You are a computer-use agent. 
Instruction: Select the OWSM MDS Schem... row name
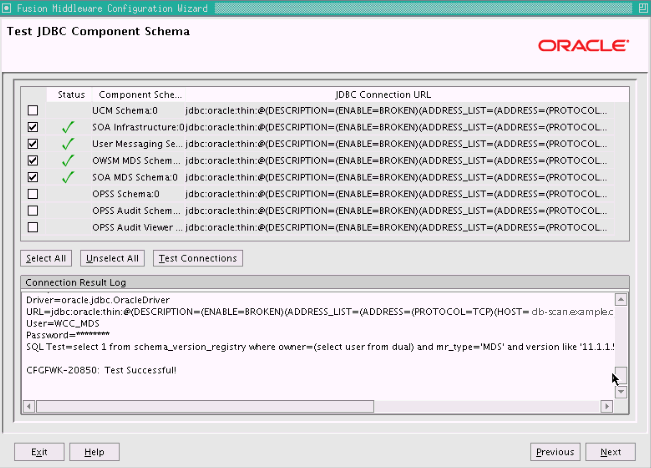point(137,160)
